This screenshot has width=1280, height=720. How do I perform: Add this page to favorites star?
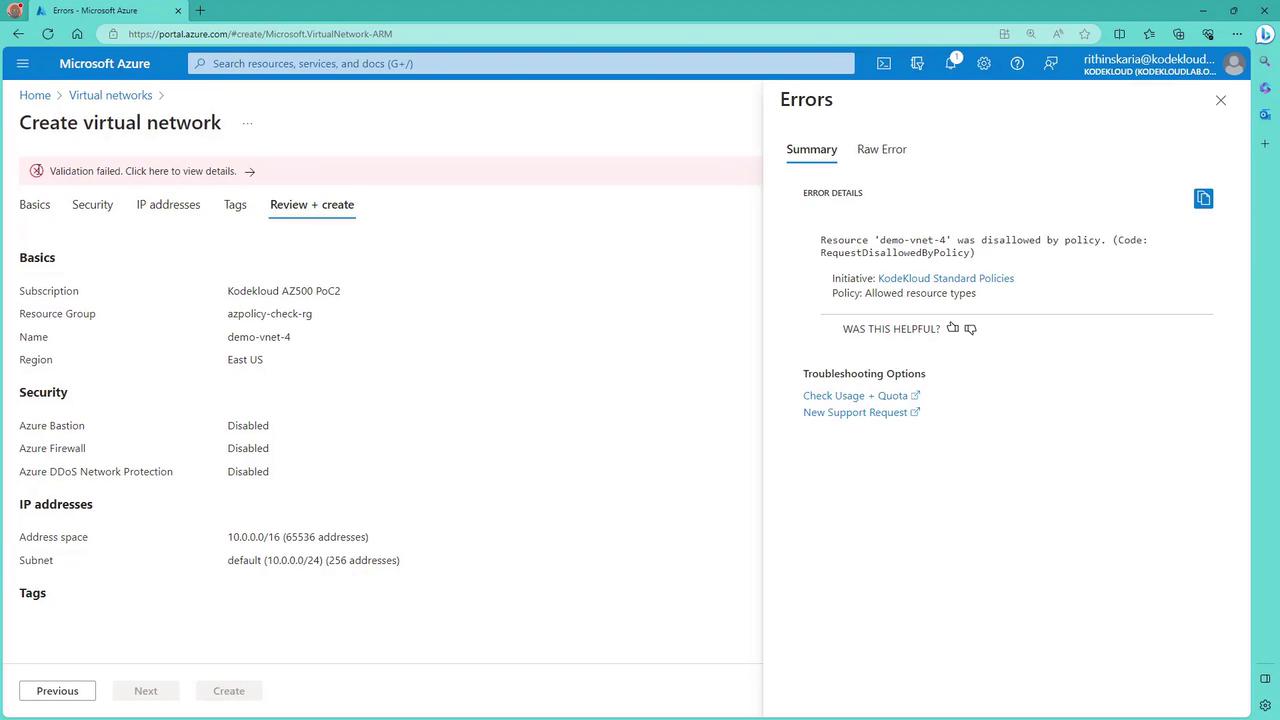[x=1084, y=34]
